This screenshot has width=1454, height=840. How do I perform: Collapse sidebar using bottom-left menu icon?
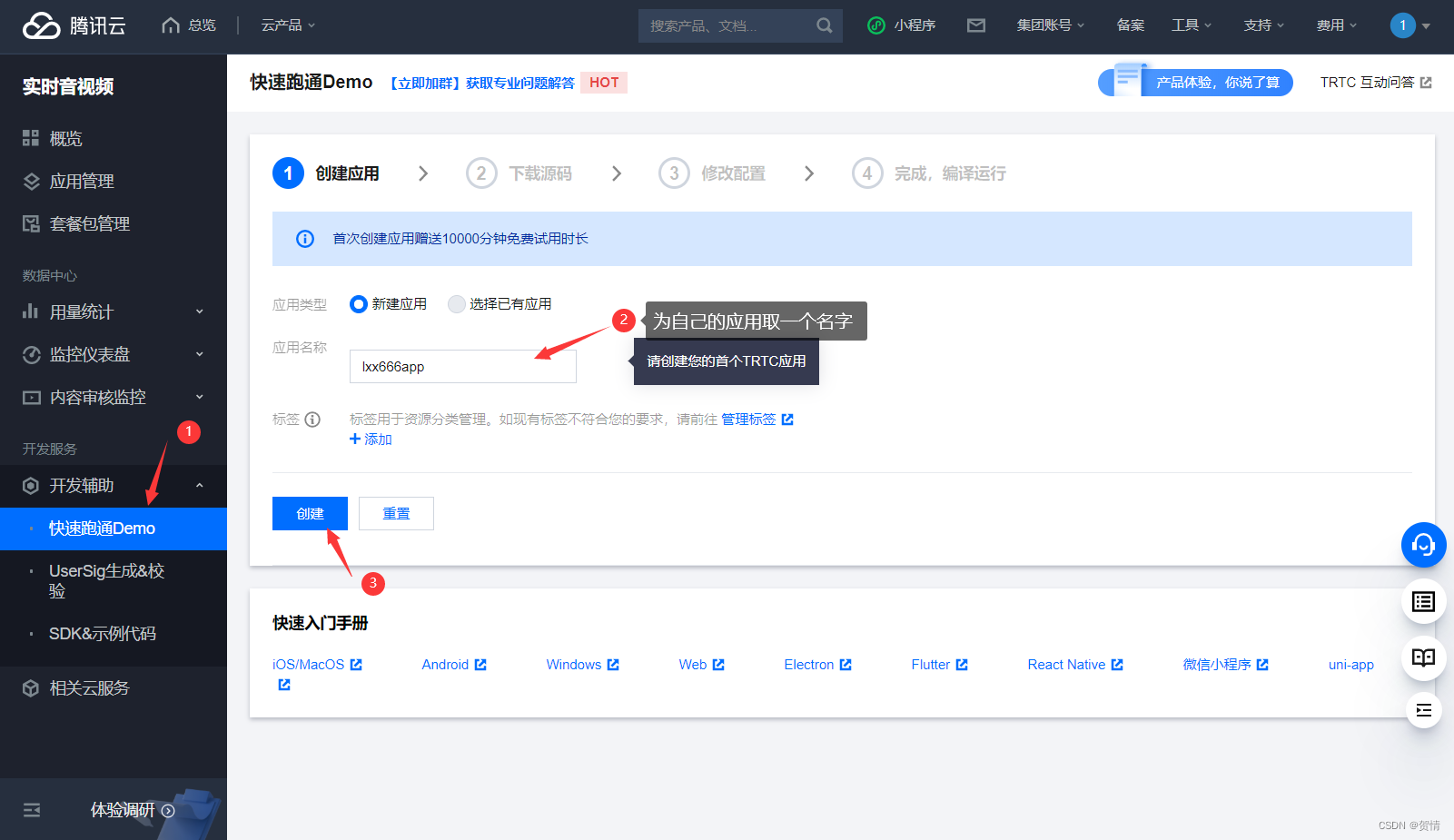[x=32, y=810]
